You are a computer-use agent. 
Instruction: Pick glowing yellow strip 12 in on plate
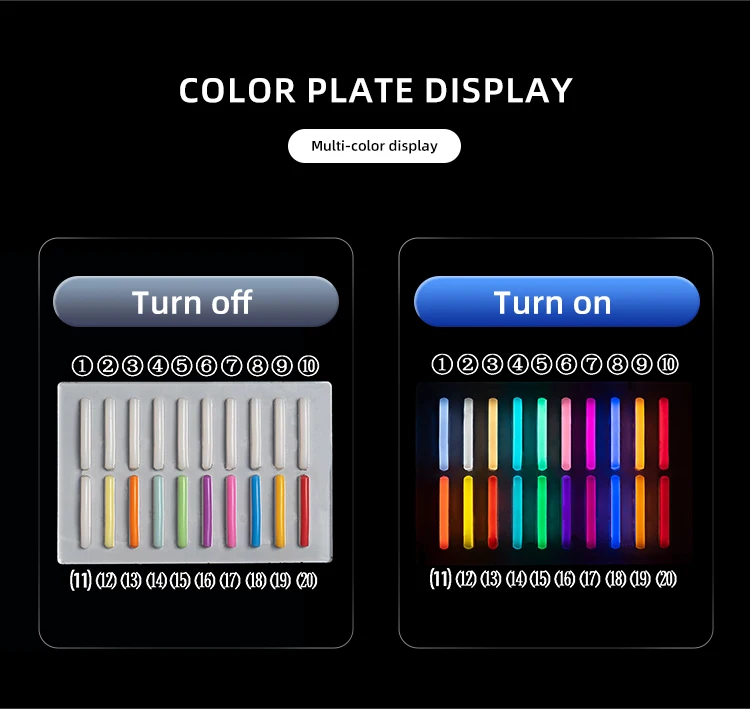tap(468, 512)
